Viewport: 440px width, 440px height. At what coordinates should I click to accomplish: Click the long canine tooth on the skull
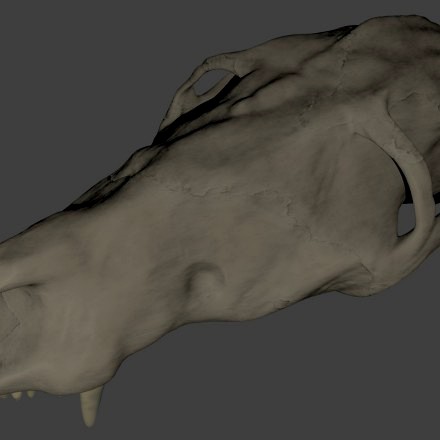click(90, 407)
